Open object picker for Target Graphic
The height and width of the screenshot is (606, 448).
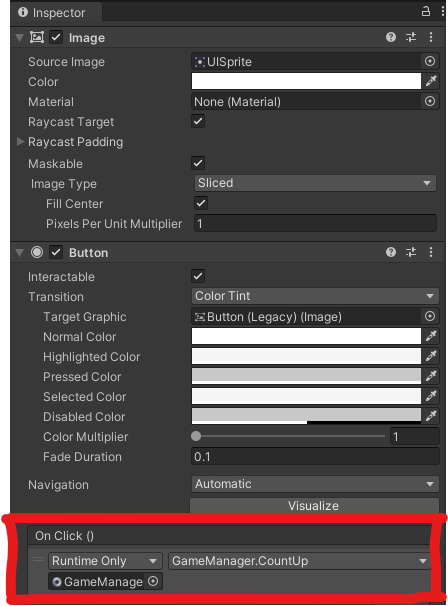[x=430, y=316]
